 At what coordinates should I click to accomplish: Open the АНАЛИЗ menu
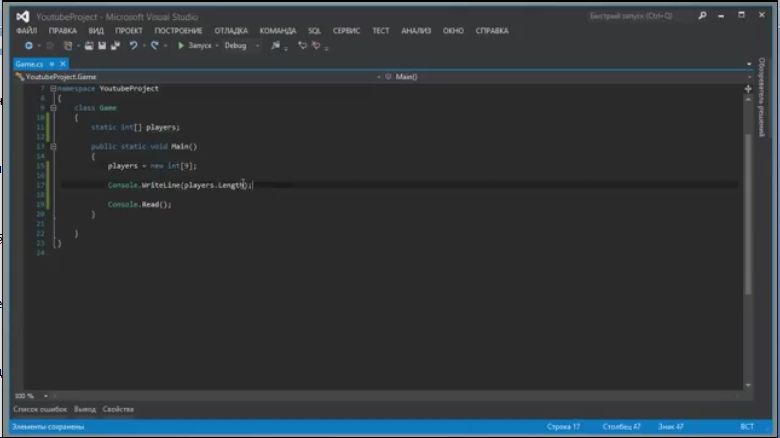point(416,31)
